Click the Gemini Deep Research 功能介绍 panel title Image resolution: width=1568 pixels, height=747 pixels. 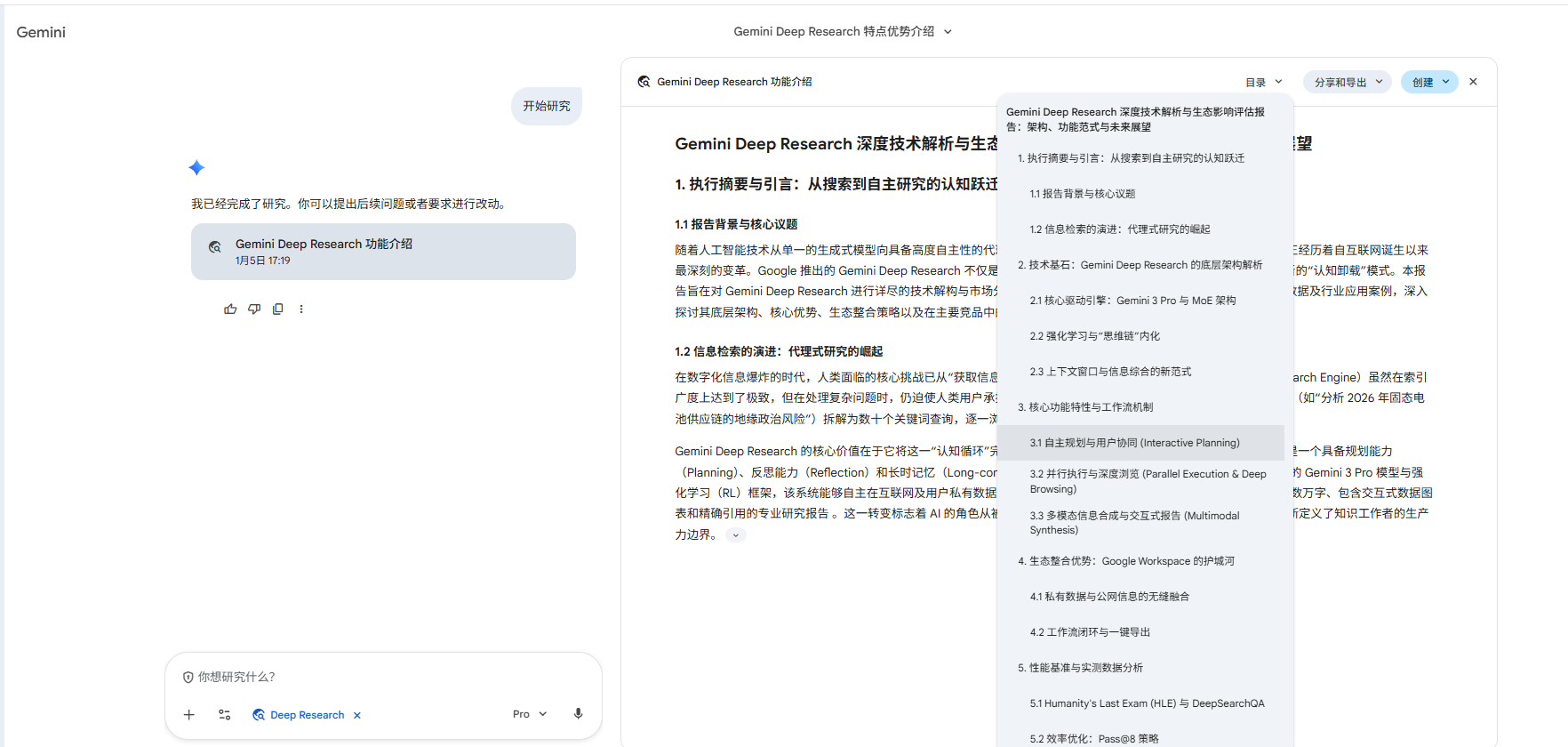coord(734,82)
